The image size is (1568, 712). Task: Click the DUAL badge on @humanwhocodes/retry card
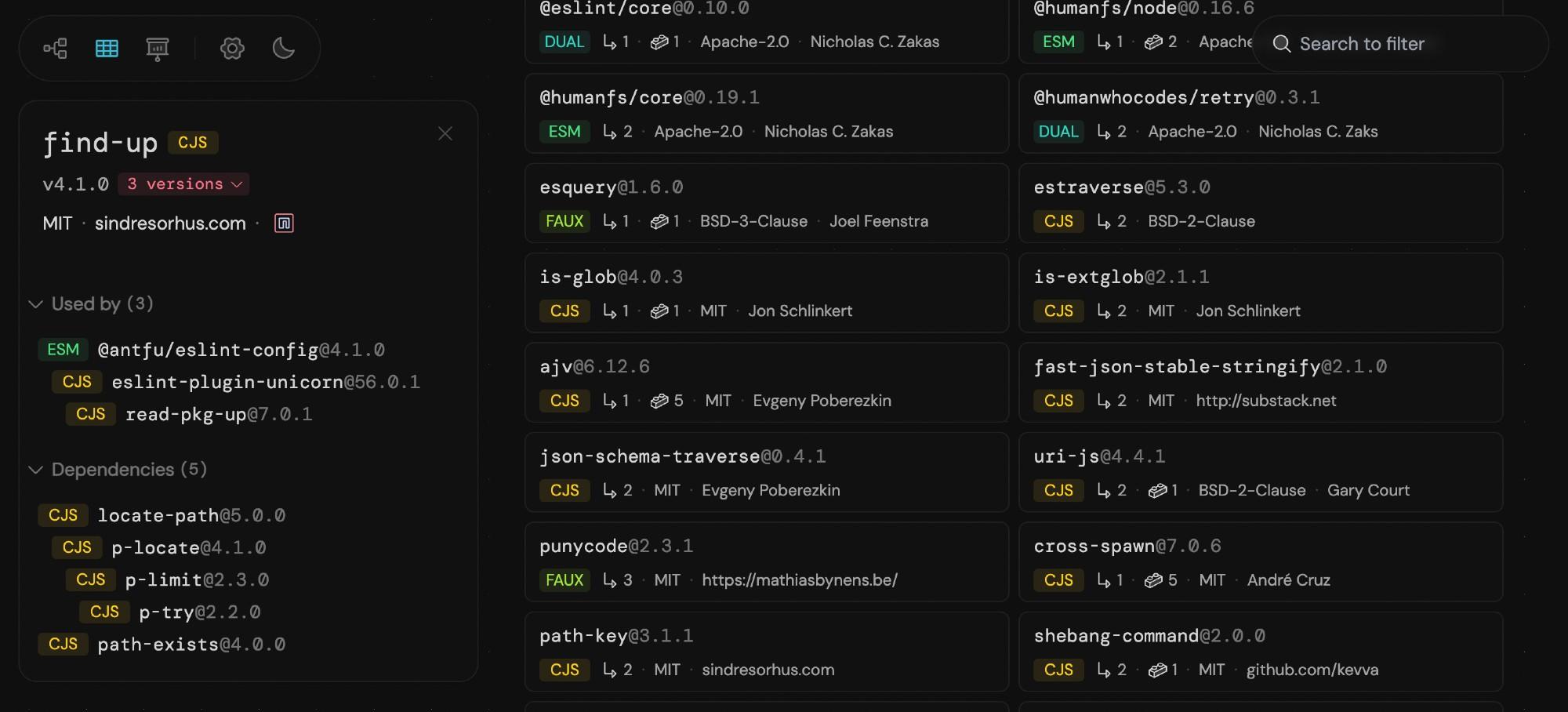click(x=1058, y=132)
